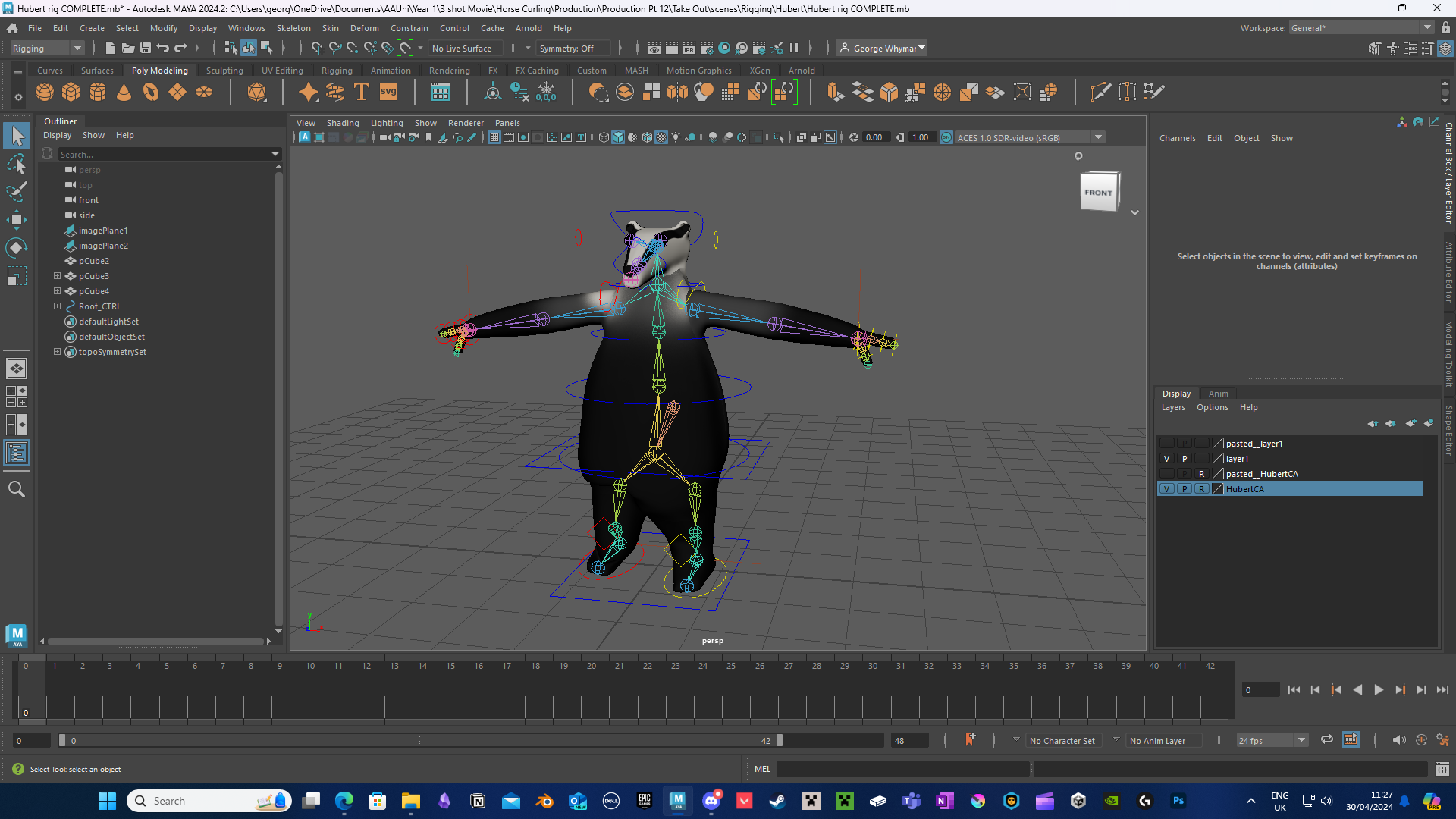This screenshot has width=1456, height=819.
Task: Create a polygon cylinder from the shelf
Action: coord(98,93)
